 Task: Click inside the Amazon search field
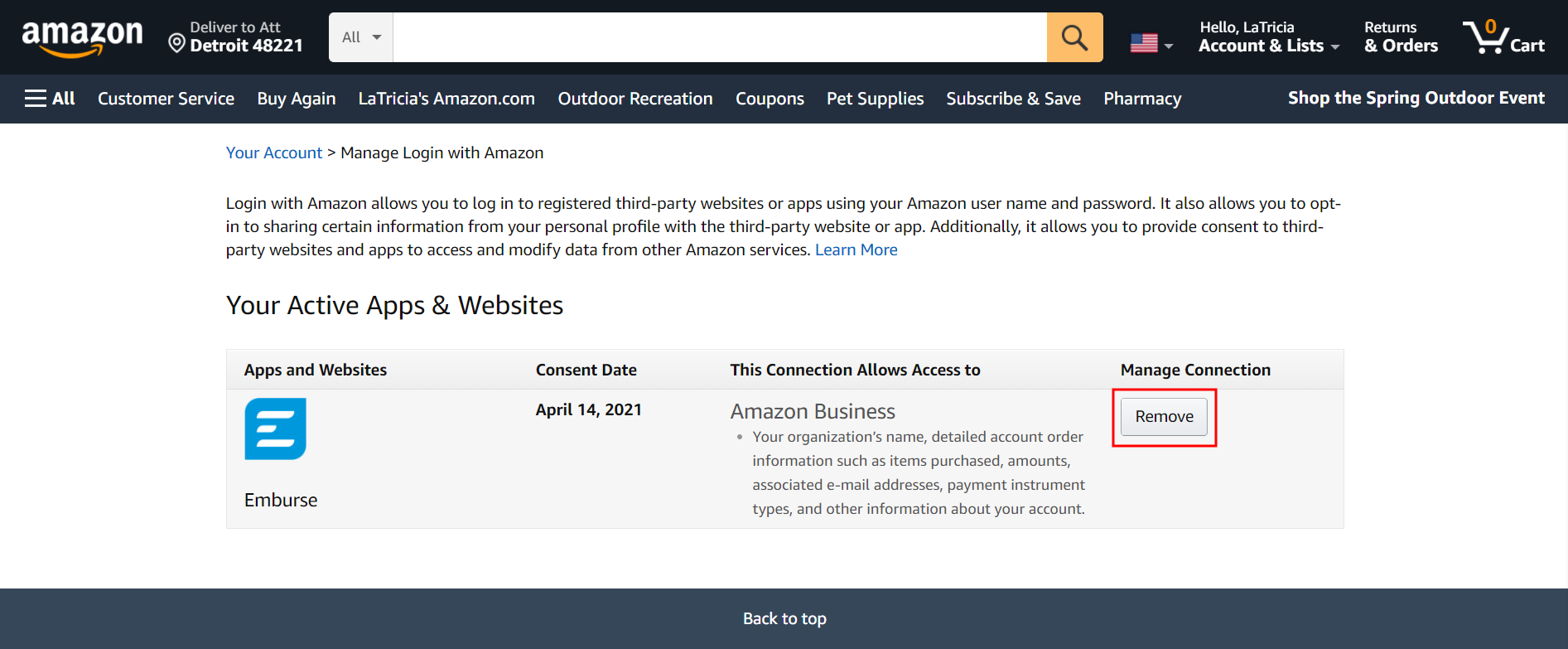tap(719, 37)
